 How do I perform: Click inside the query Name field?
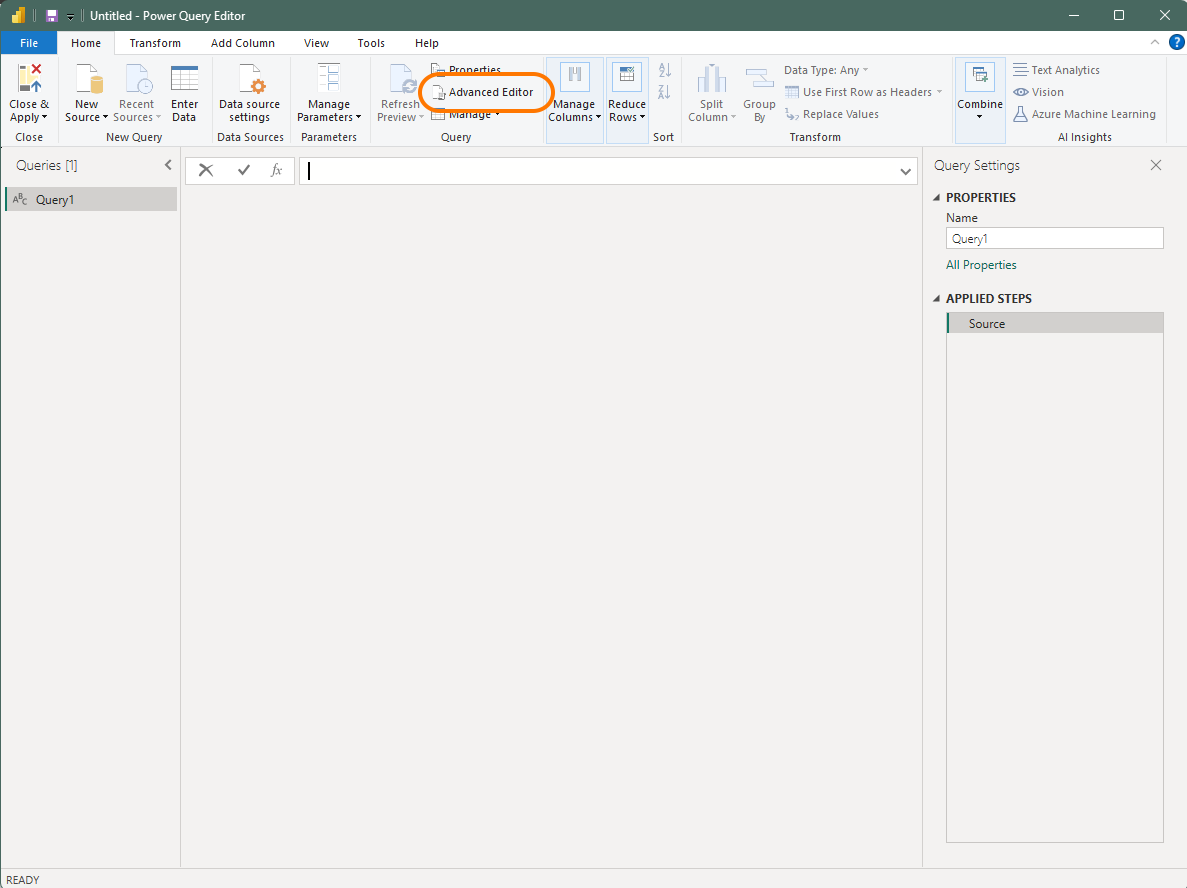(1053, 238)
